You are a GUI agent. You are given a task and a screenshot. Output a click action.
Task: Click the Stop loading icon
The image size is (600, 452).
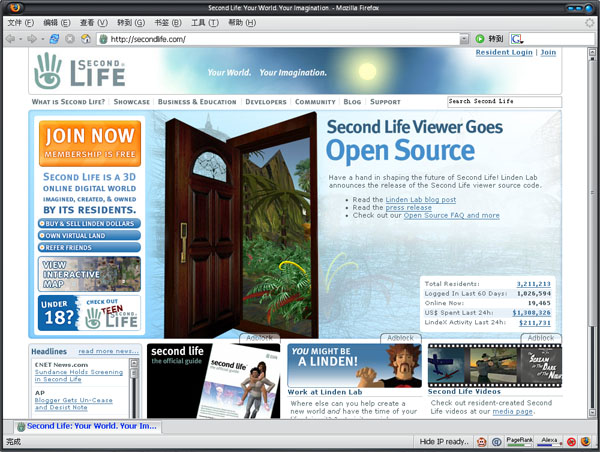(70, 39)
